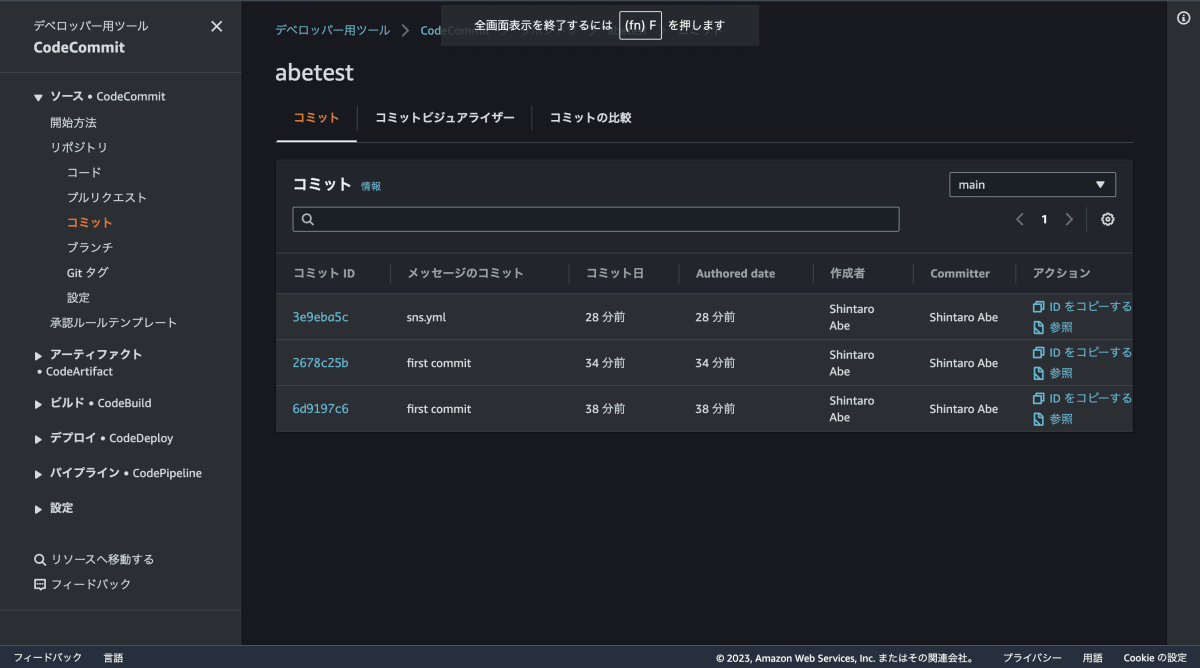Image resolution: width=1200 pixels, height=668 pixels.
Task: Copy ID for commit 2678c25b
Action: coord(1082,352)
